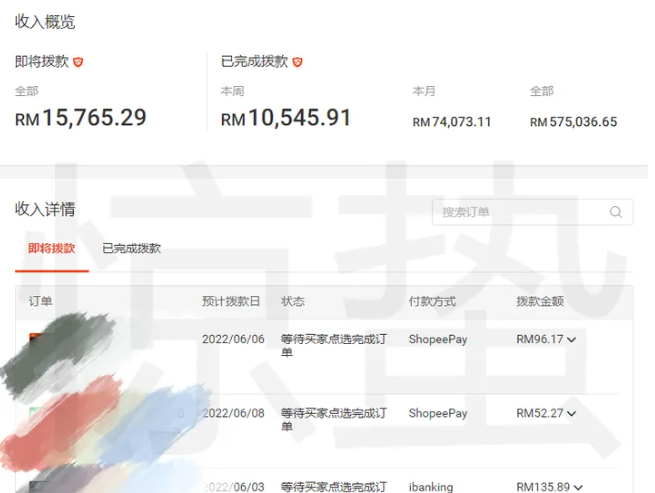Click this week's RM10,545.91 amount

[x=286, y=118]
